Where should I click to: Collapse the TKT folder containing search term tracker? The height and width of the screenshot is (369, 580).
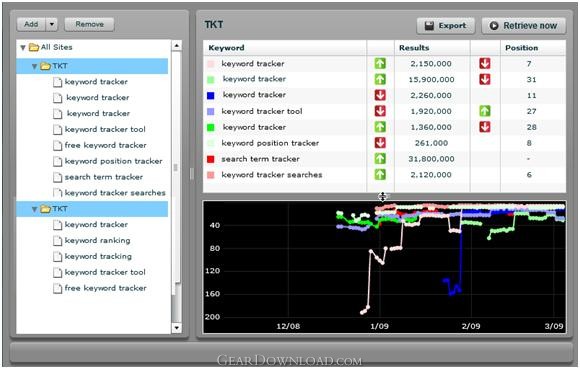click(34, 67)
